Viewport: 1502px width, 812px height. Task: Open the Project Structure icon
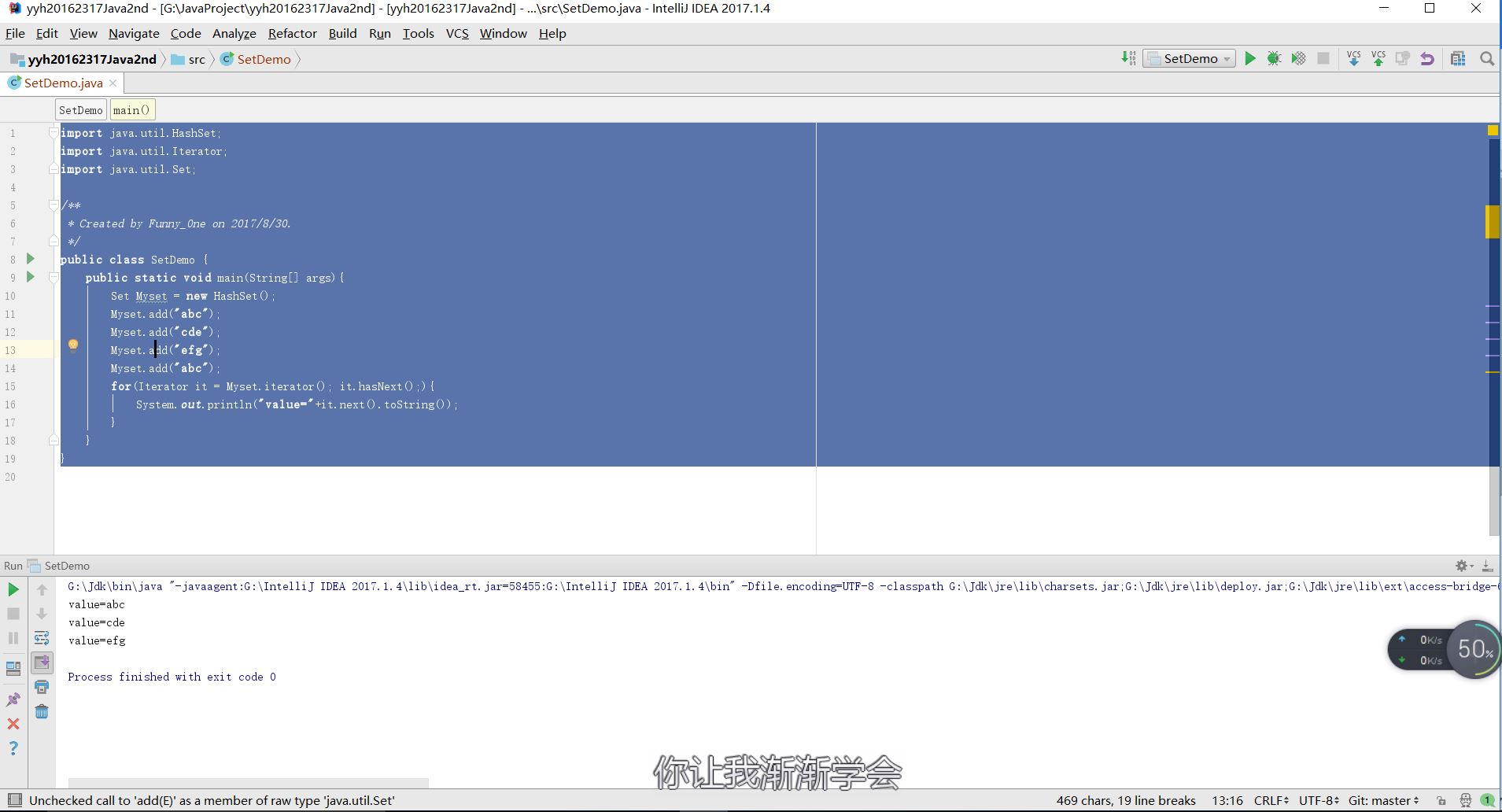click(x=1458, y=58)
